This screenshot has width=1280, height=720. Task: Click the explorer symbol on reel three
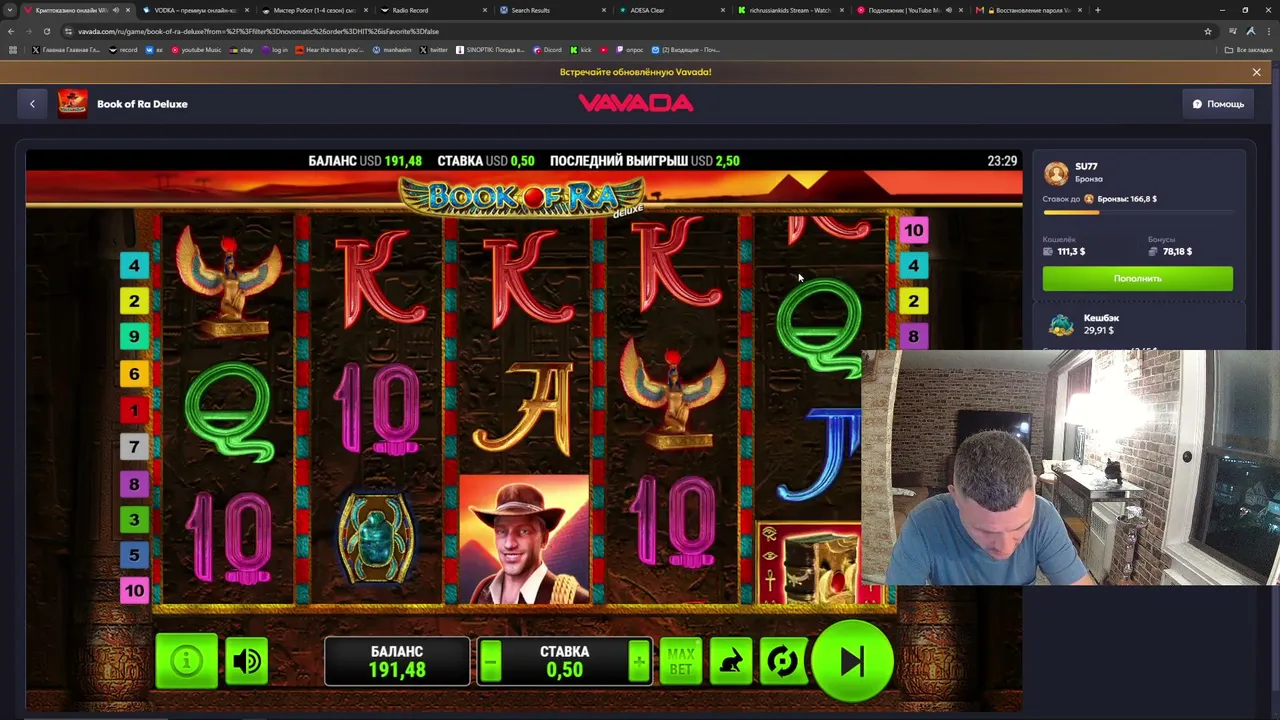tap(524, 540)
